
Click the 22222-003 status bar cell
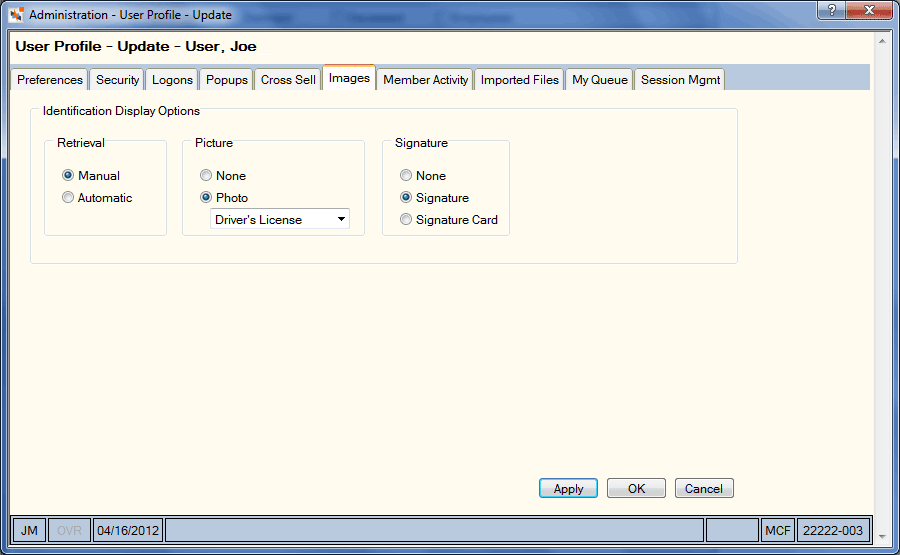(833, 530)
